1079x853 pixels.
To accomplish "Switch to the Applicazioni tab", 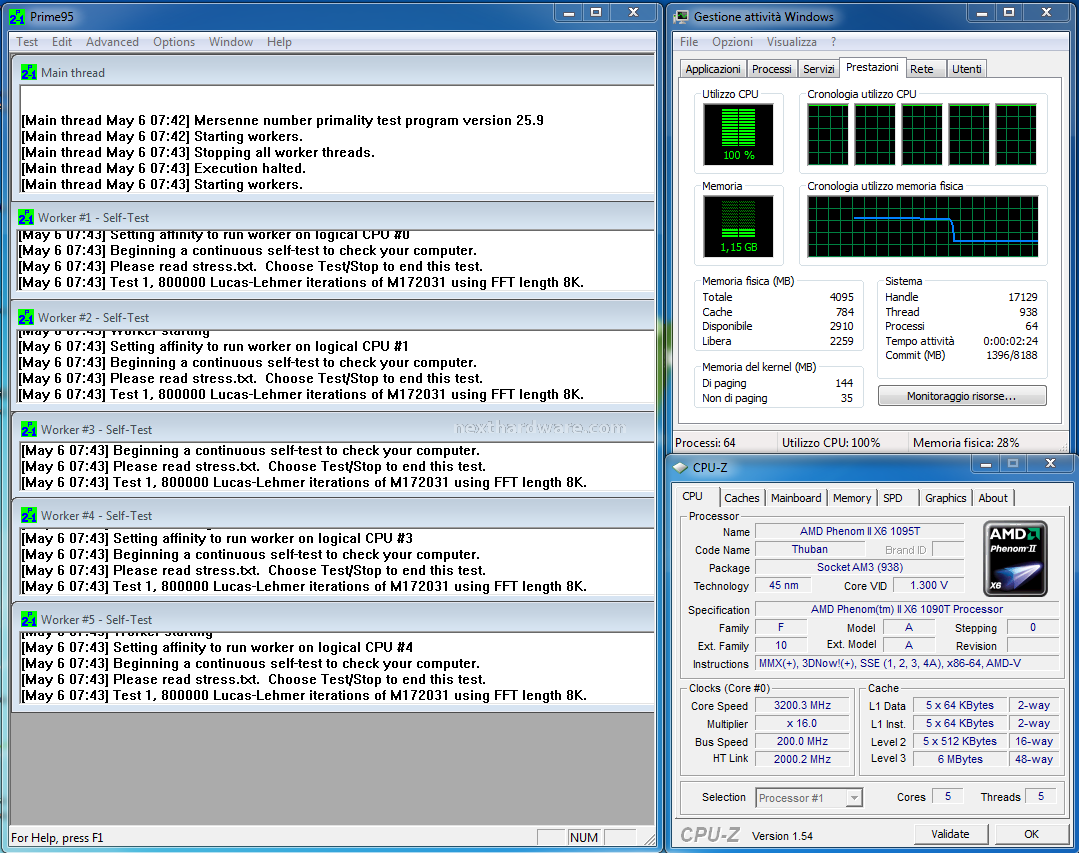I will point(713,69).
